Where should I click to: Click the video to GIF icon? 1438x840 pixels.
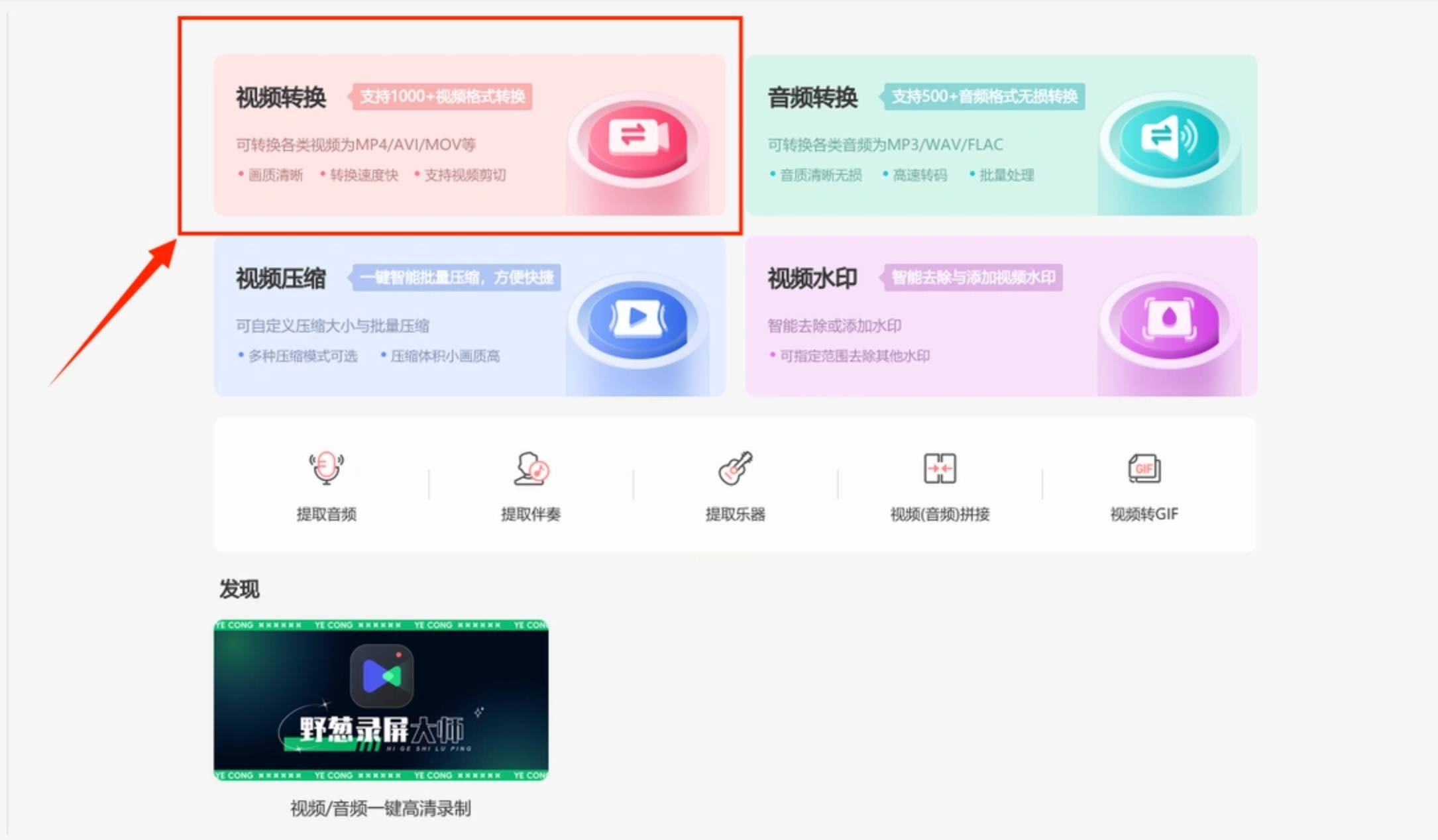coord(1144,468)
